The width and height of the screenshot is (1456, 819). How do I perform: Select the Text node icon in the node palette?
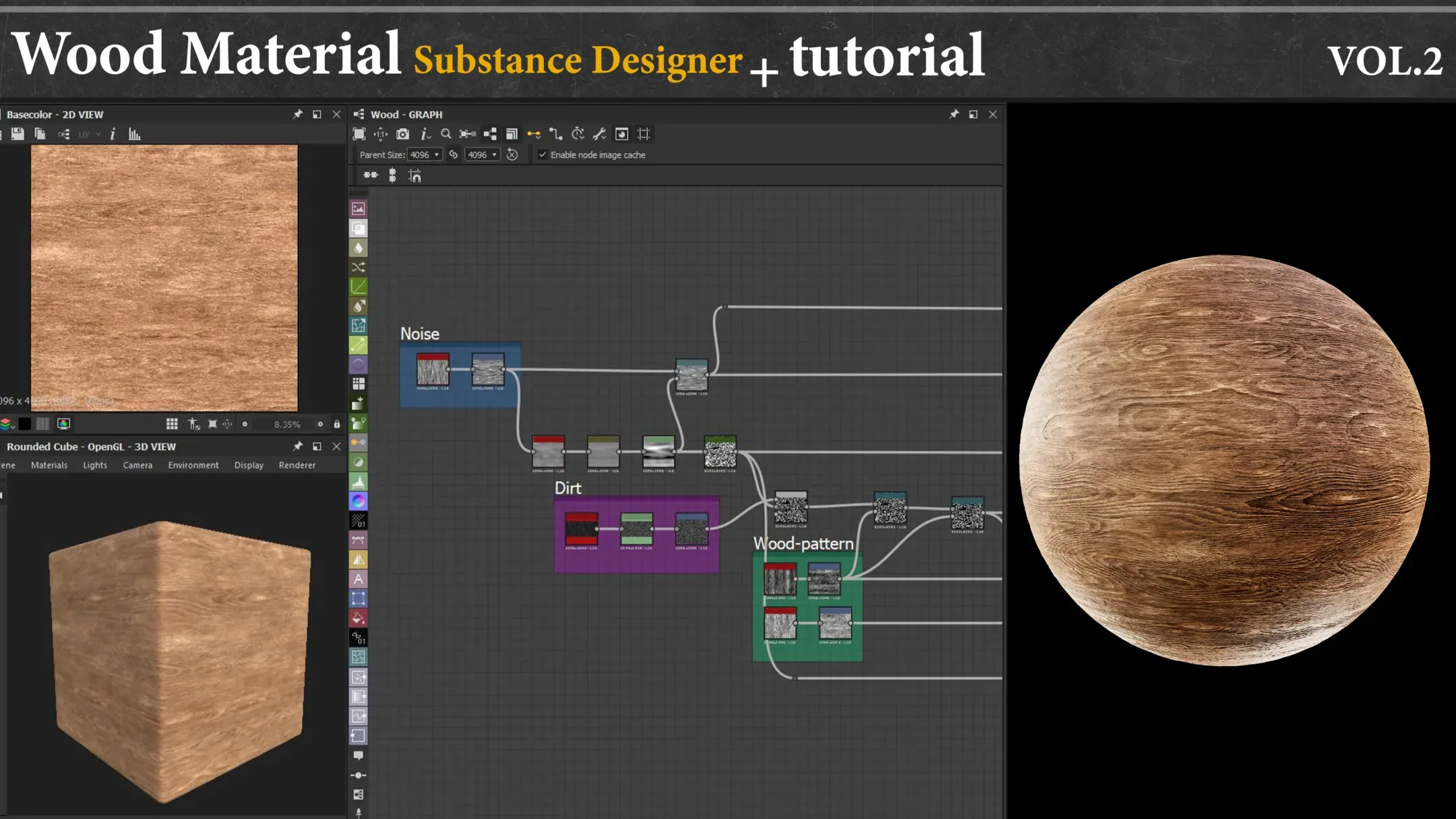tap(359, 578)
